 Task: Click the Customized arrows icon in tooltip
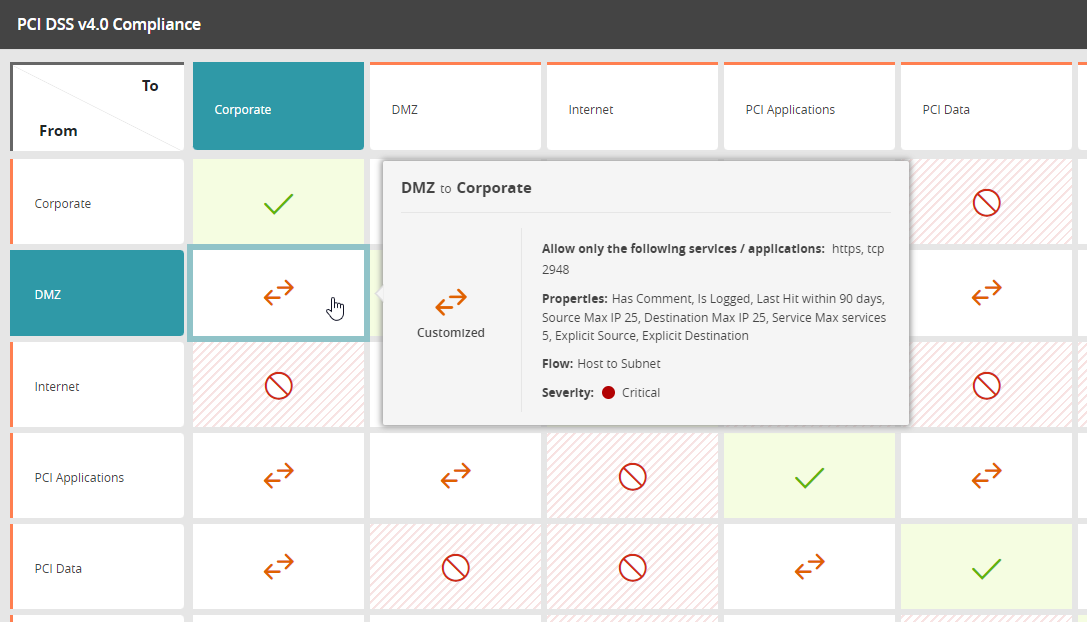451,300
